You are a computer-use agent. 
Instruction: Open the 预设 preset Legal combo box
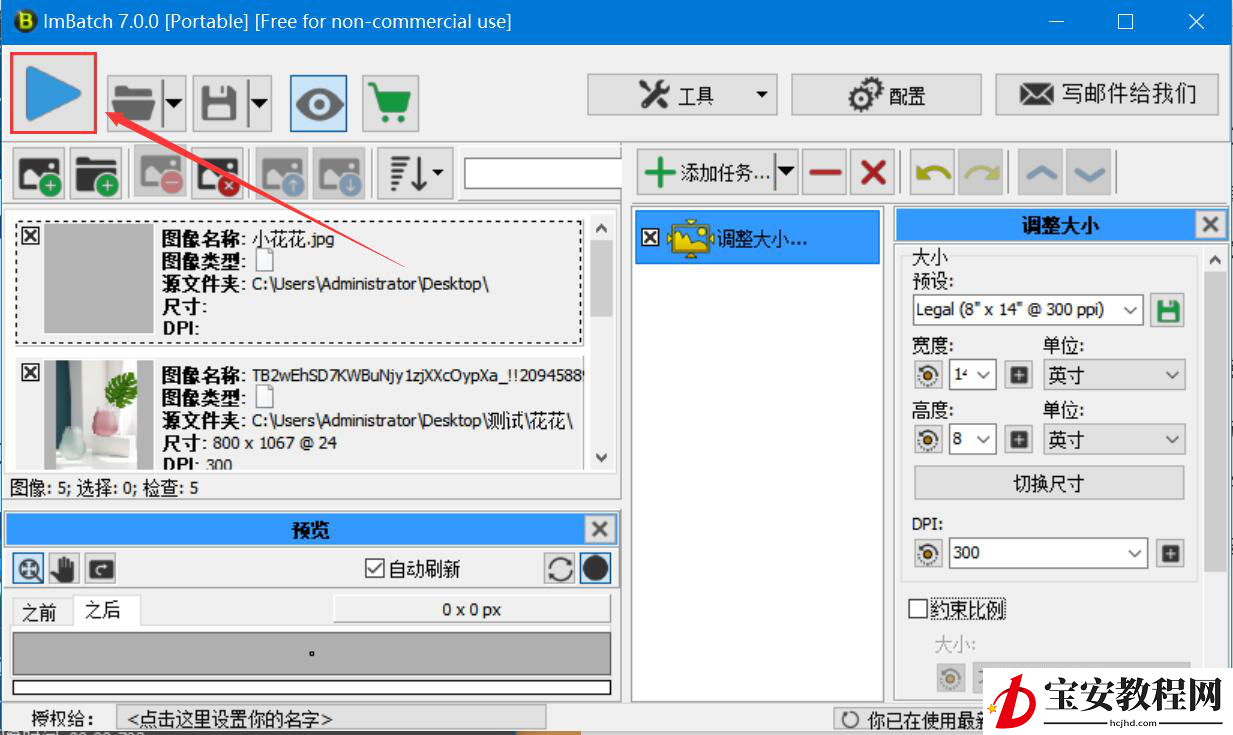pos(1028,310)
